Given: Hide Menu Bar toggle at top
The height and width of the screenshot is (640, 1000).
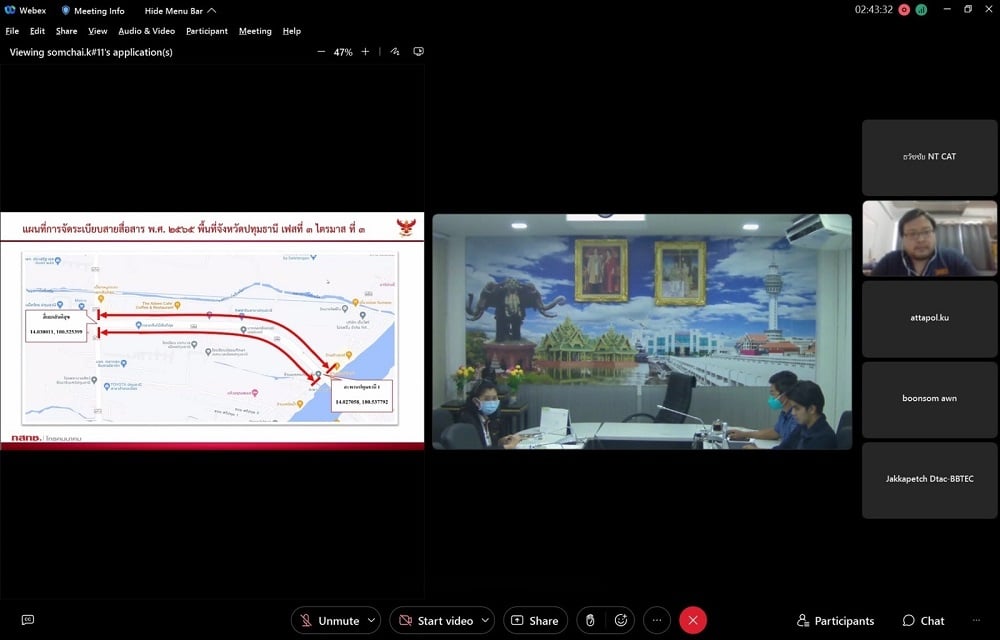Looking at the screenshot, I should [180, 11].
